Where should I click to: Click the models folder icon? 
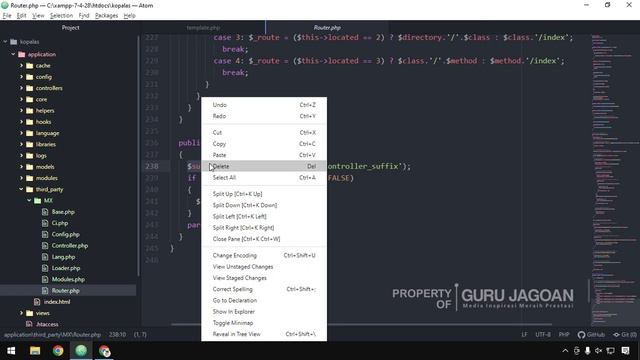pyautogui.click(x=29, y=167)
